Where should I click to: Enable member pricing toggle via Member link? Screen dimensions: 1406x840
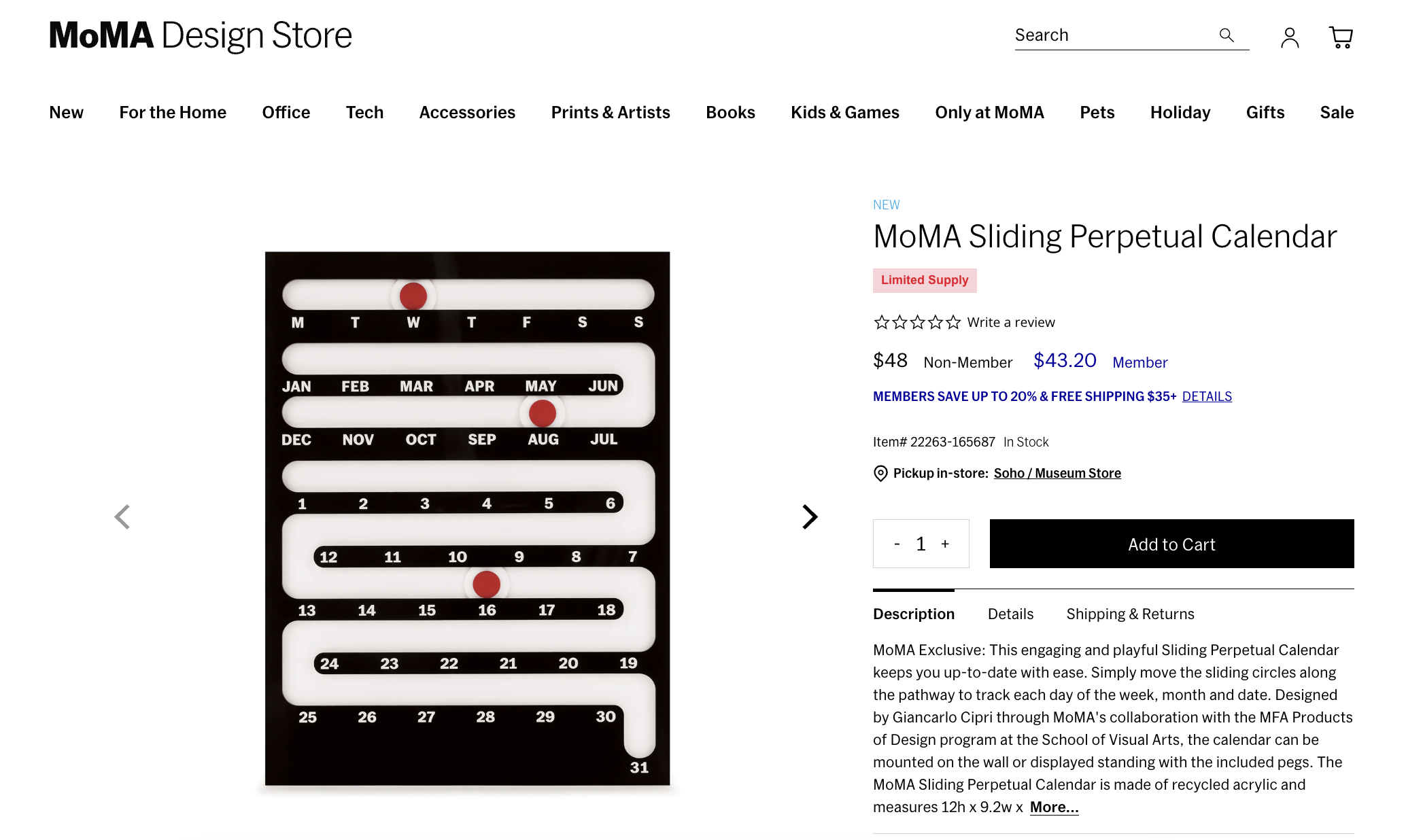(x=1140, y=362)
